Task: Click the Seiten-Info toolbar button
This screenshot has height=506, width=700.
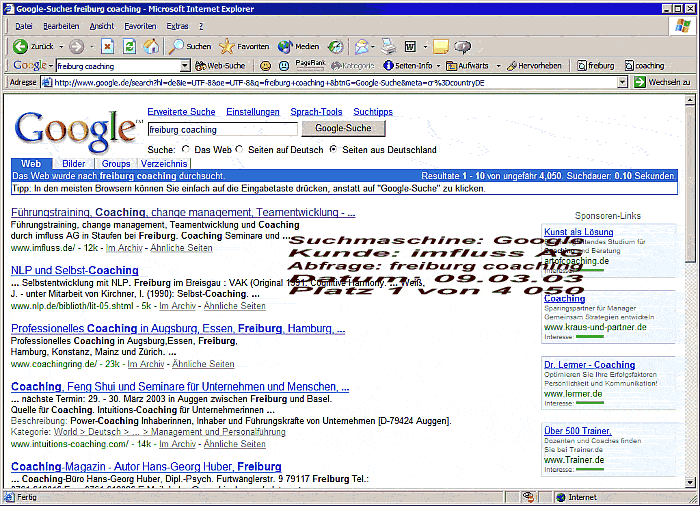Action: (408, 66)
